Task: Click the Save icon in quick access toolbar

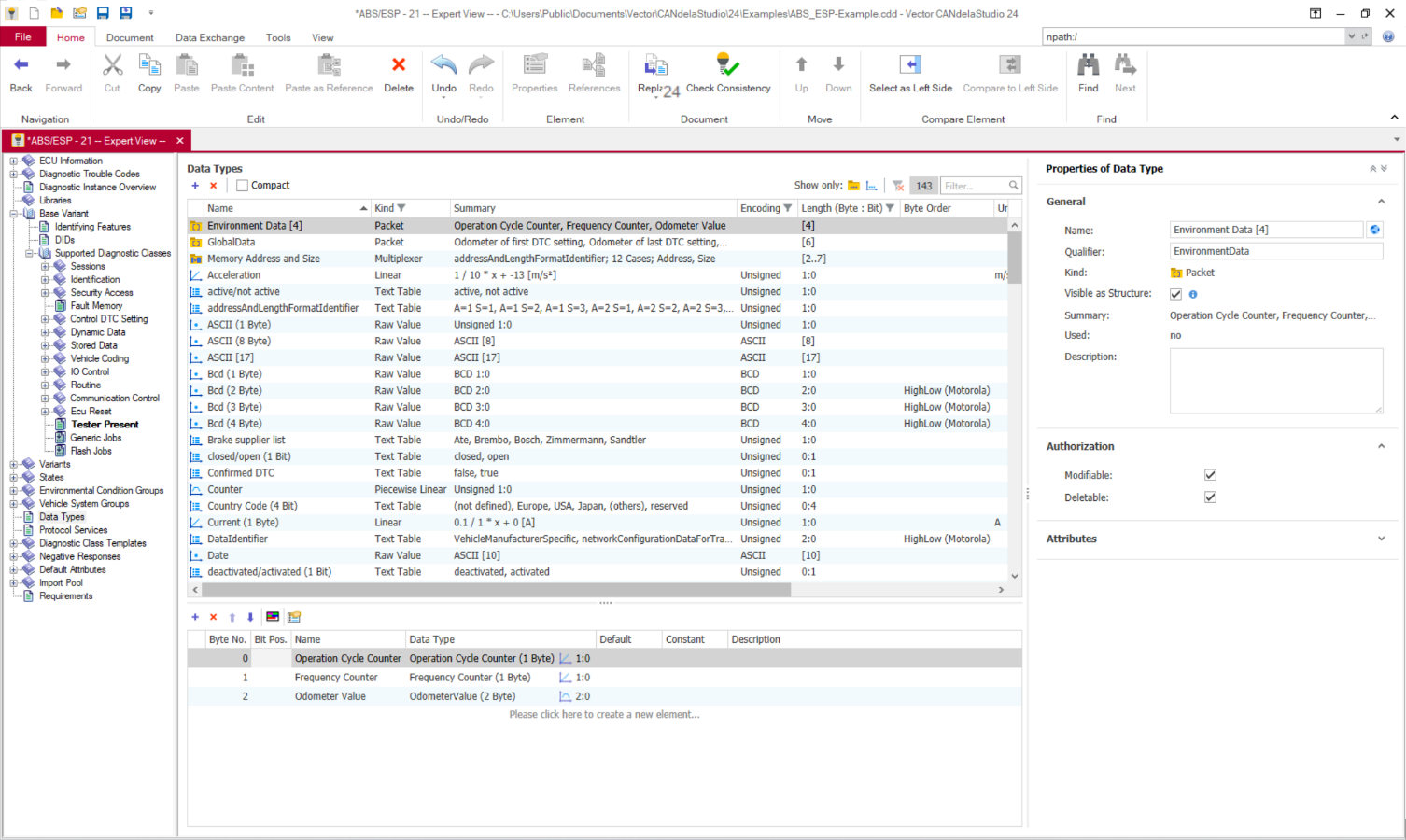Action: click(x=103, y=13)
